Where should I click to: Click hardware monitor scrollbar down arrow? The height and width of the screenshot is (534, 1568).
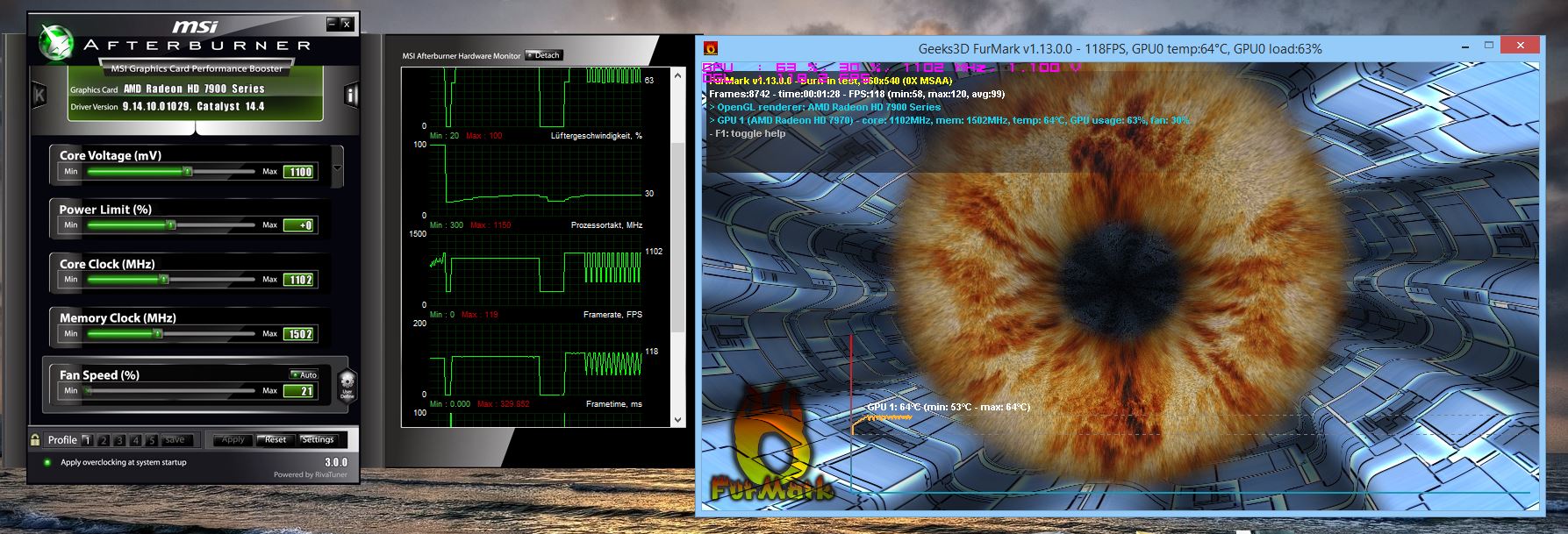click(x=677, y=420)
